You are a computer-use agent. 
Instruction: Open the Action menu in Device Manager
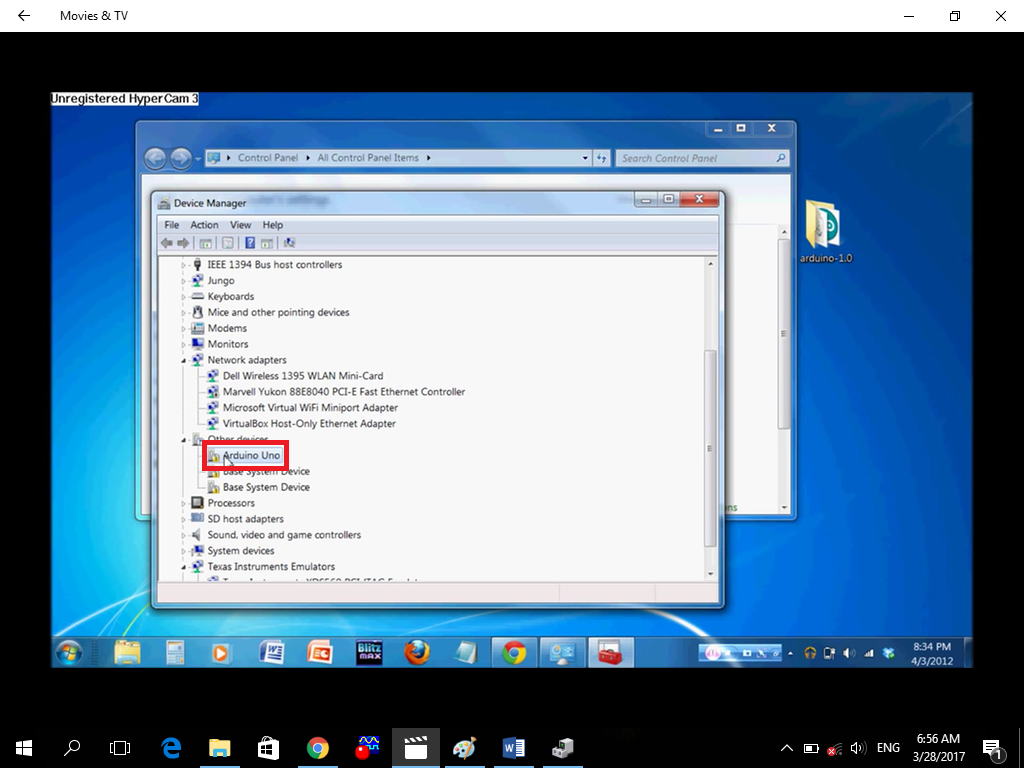(204, 225)
